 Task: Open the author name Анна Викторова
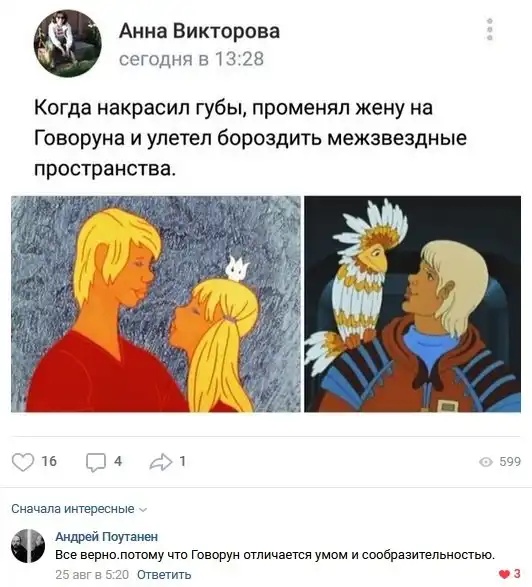[200, 31]
